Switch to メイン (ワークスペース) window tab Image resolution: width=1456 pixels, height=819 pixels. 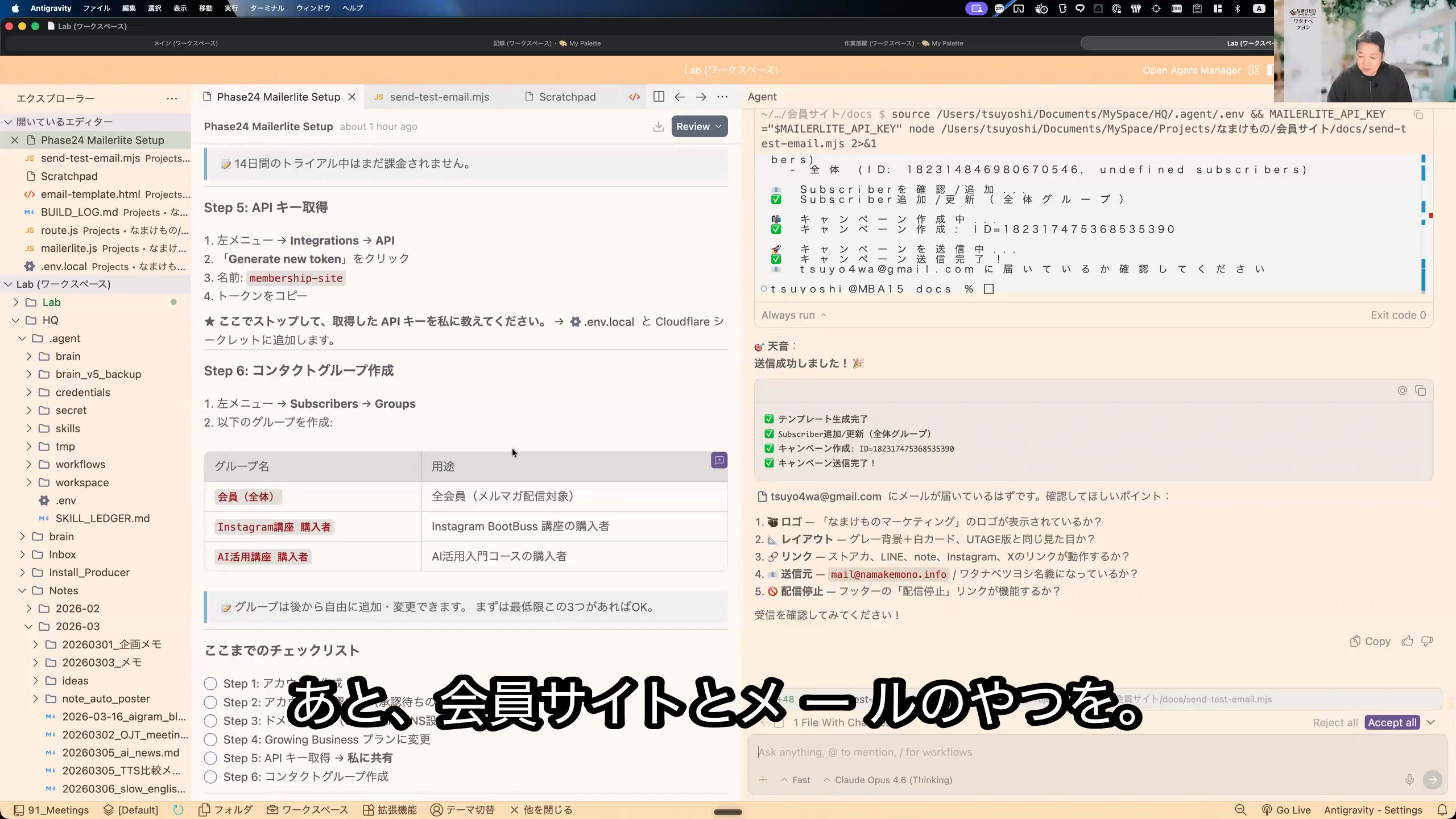(x=186, y=43)
